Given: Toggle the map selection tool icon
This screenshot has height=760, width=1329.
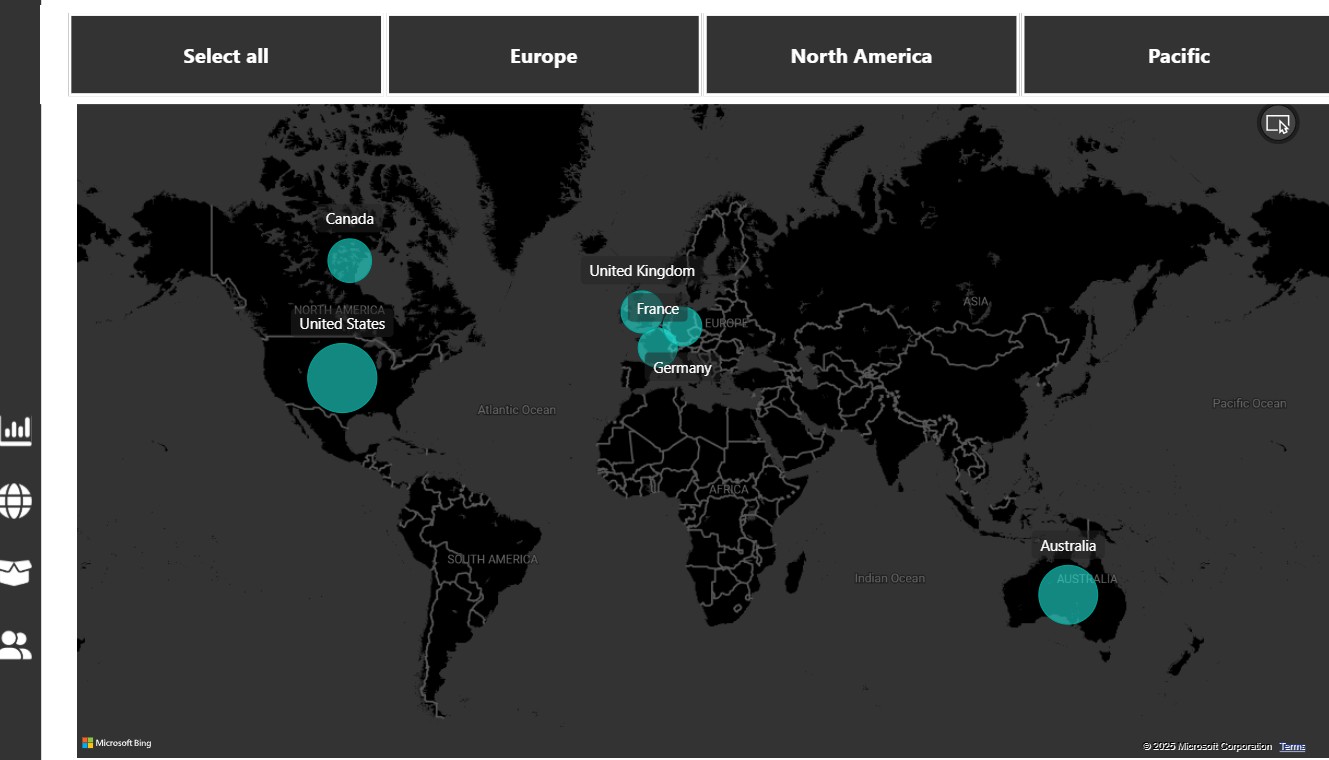Looking at the screenshot, I should tap(1278, 124).
